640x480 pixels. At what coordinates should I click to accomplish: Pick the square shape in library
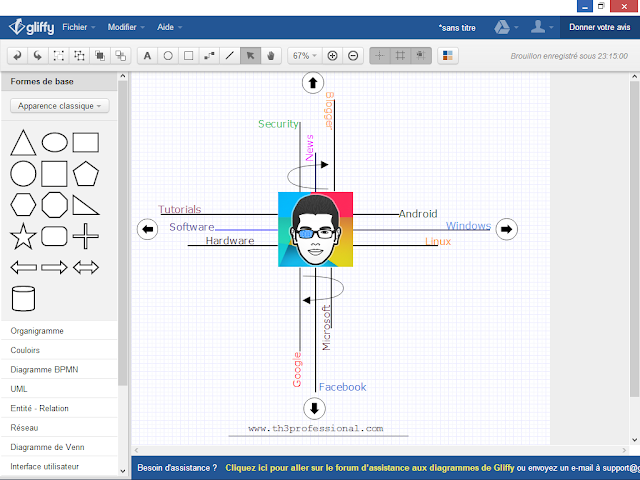[x=54, y=173]
